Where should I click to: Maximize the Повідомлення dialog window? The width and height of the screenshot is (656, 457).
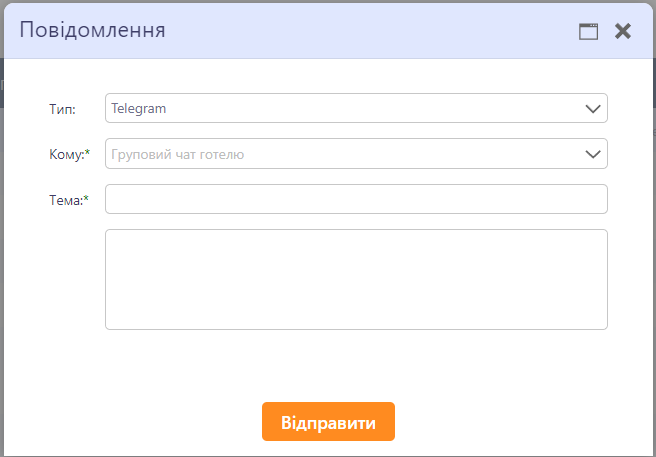[588, 31]
